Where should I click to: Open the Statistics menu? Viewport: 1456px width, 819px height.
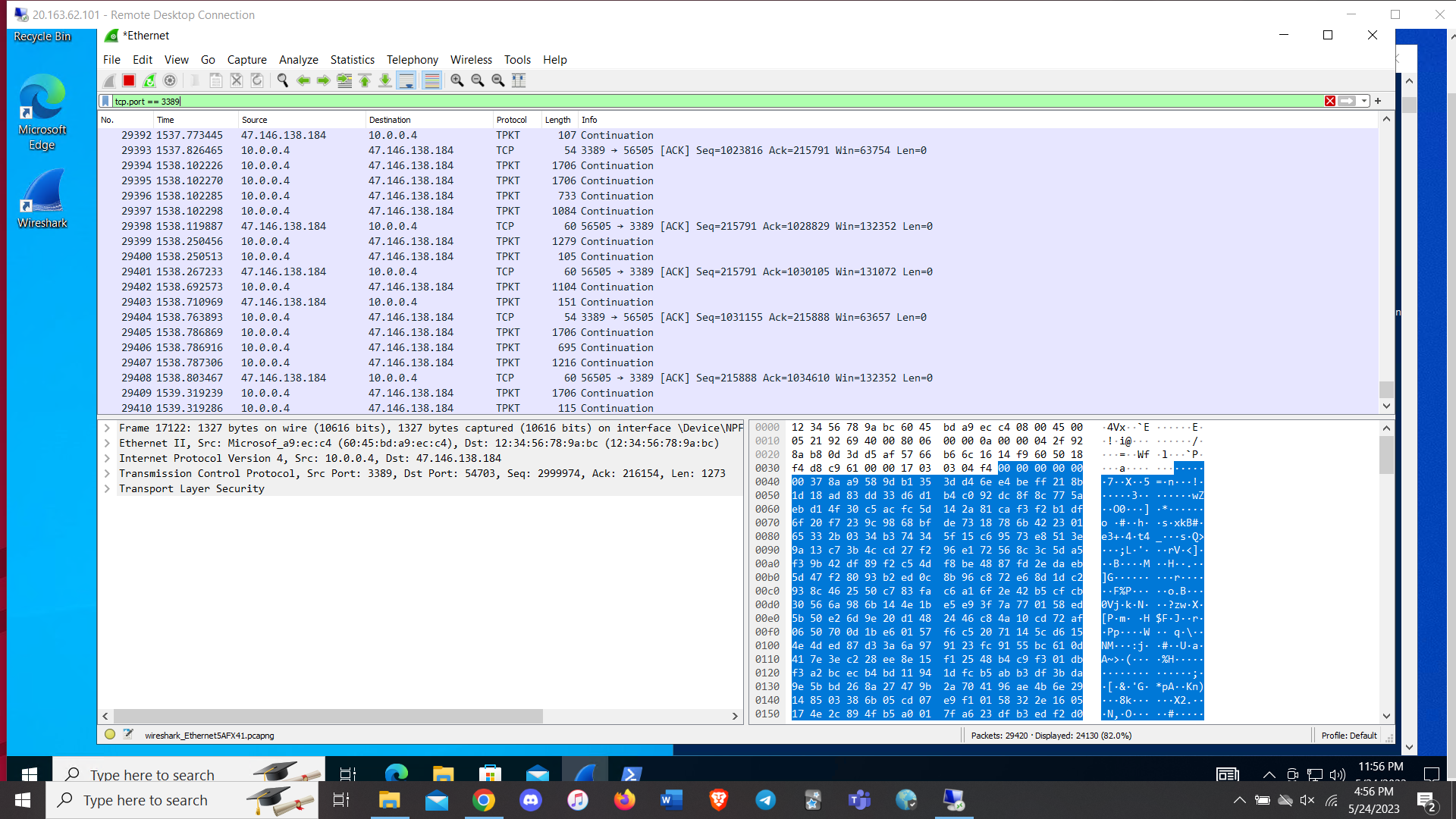point(352,60)
